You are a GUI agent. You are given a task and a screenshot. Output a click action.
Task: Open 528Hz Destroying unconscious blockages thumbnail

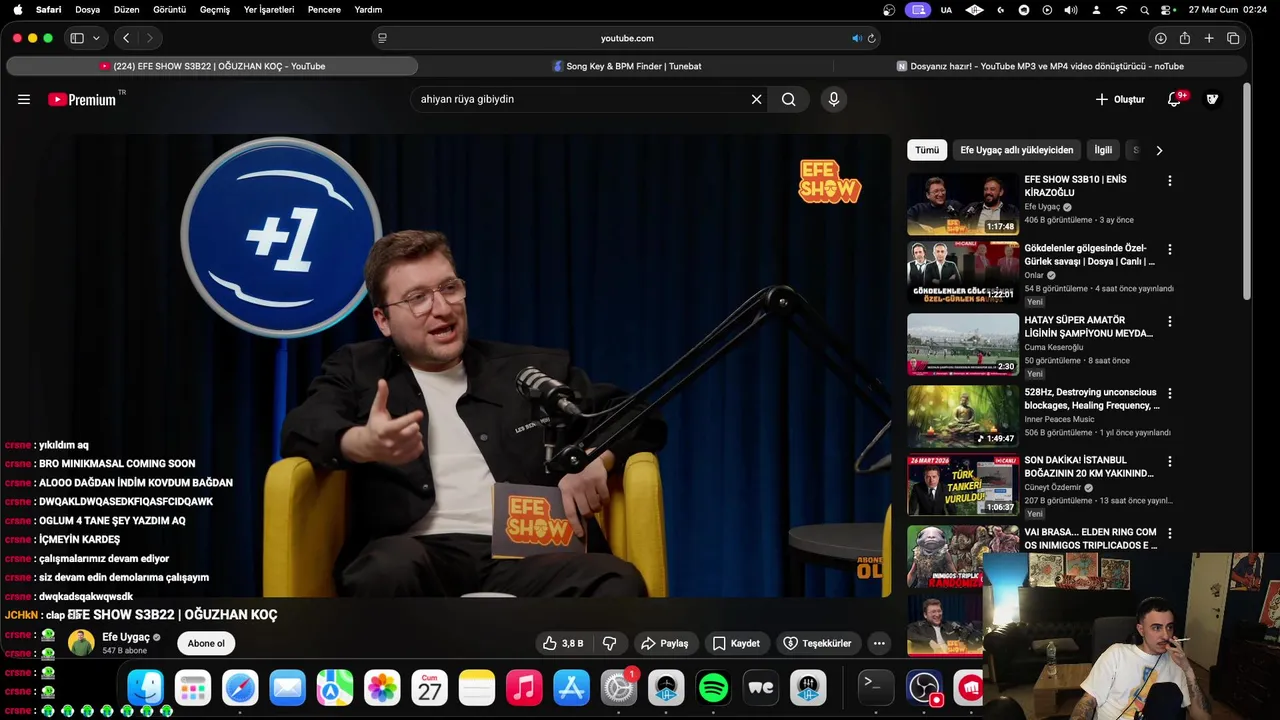point(963,417)
